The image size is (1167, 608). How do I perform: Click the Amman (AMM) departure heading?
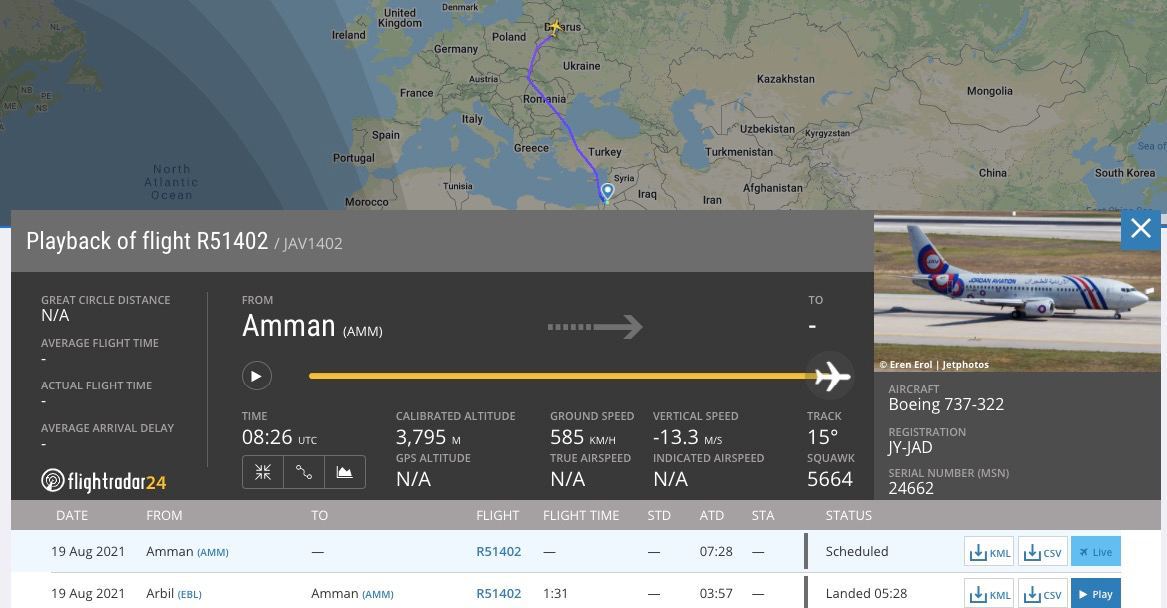point(312,327)
